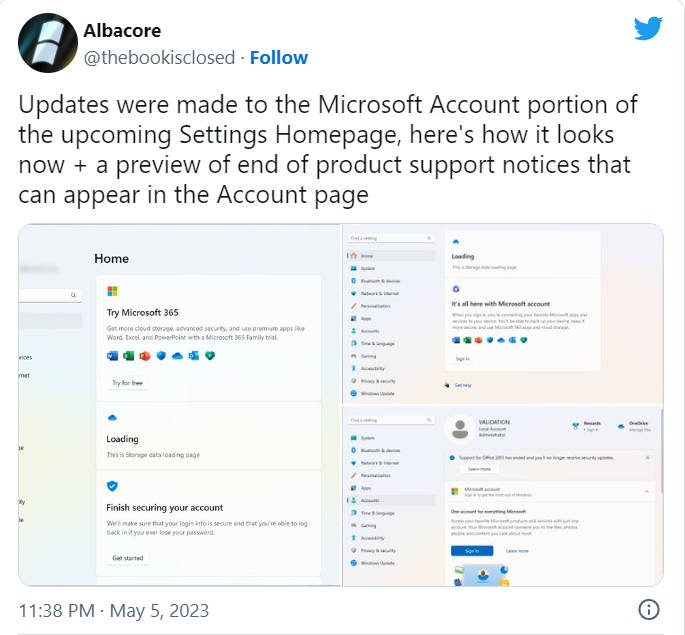Open the tweet timestamp 11:38 PM May 5, 2023
This screenshot has height=635, width=685.
(x=114, y=610)
